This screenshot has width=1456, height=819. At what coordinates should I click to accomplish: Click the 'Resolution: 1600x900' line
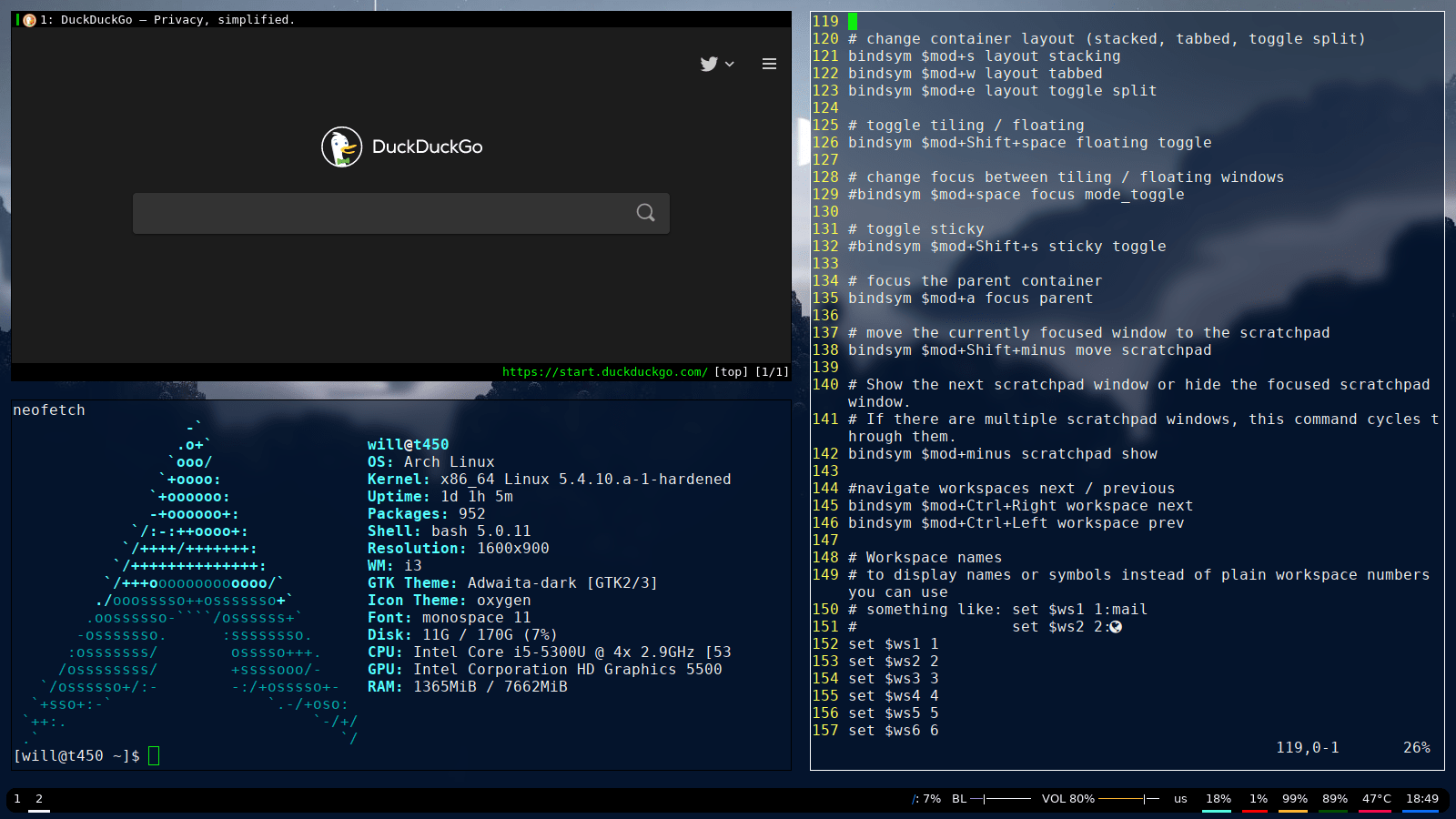pos(459,549)
